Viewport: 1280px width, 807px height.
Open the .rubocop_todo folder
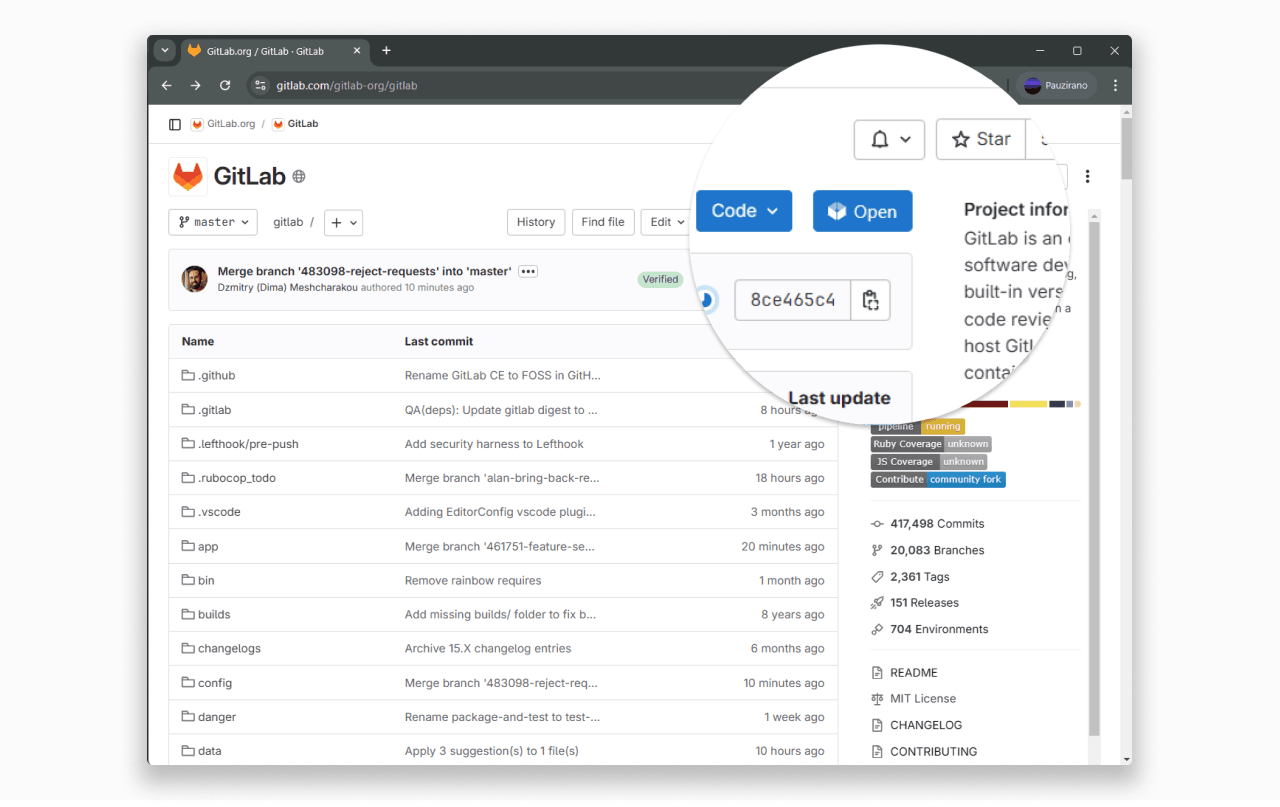pyautogui.click(x=236, y=478)
